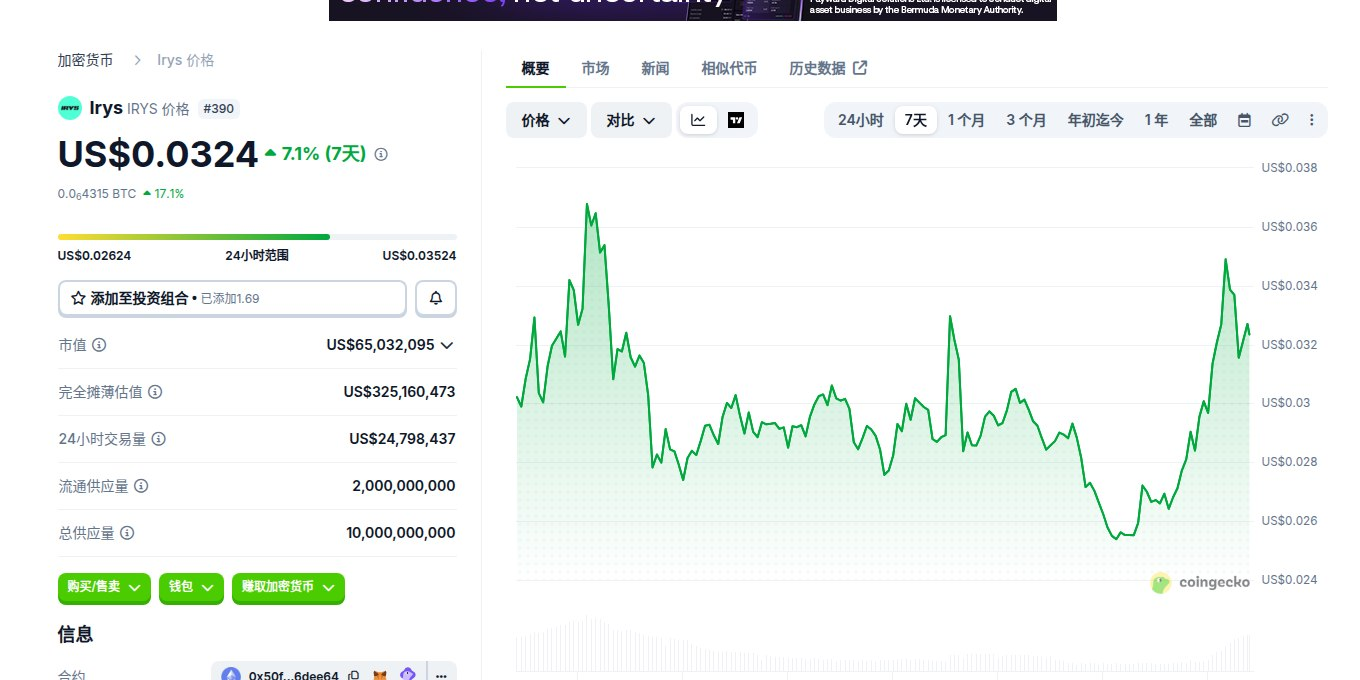This screenshot has height=680, width=1360.
Task: Click the 10,000,000,000 total supply value
Action: pyautogui.click(x=401, y=533)
